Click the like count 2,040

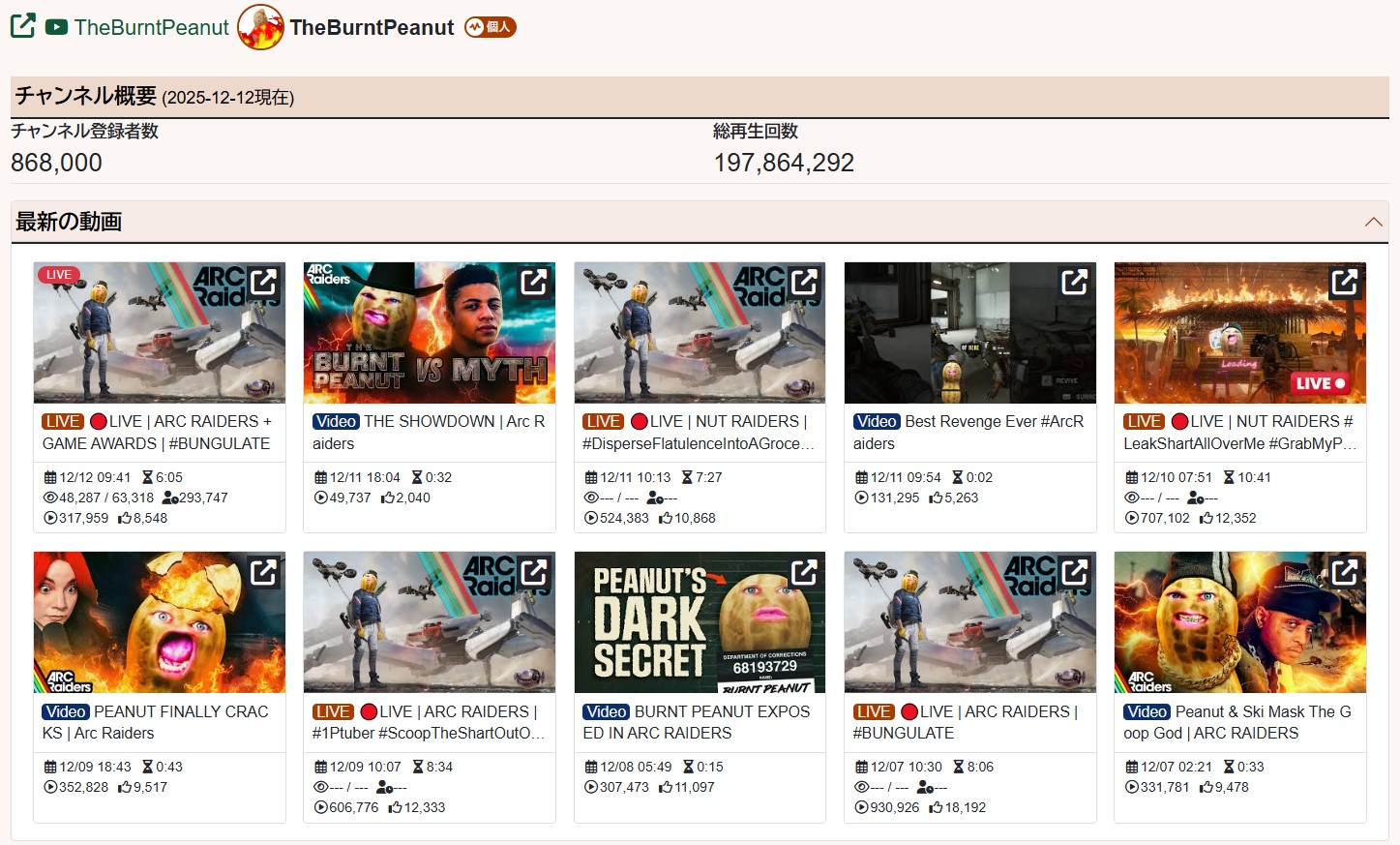point(413,498)
